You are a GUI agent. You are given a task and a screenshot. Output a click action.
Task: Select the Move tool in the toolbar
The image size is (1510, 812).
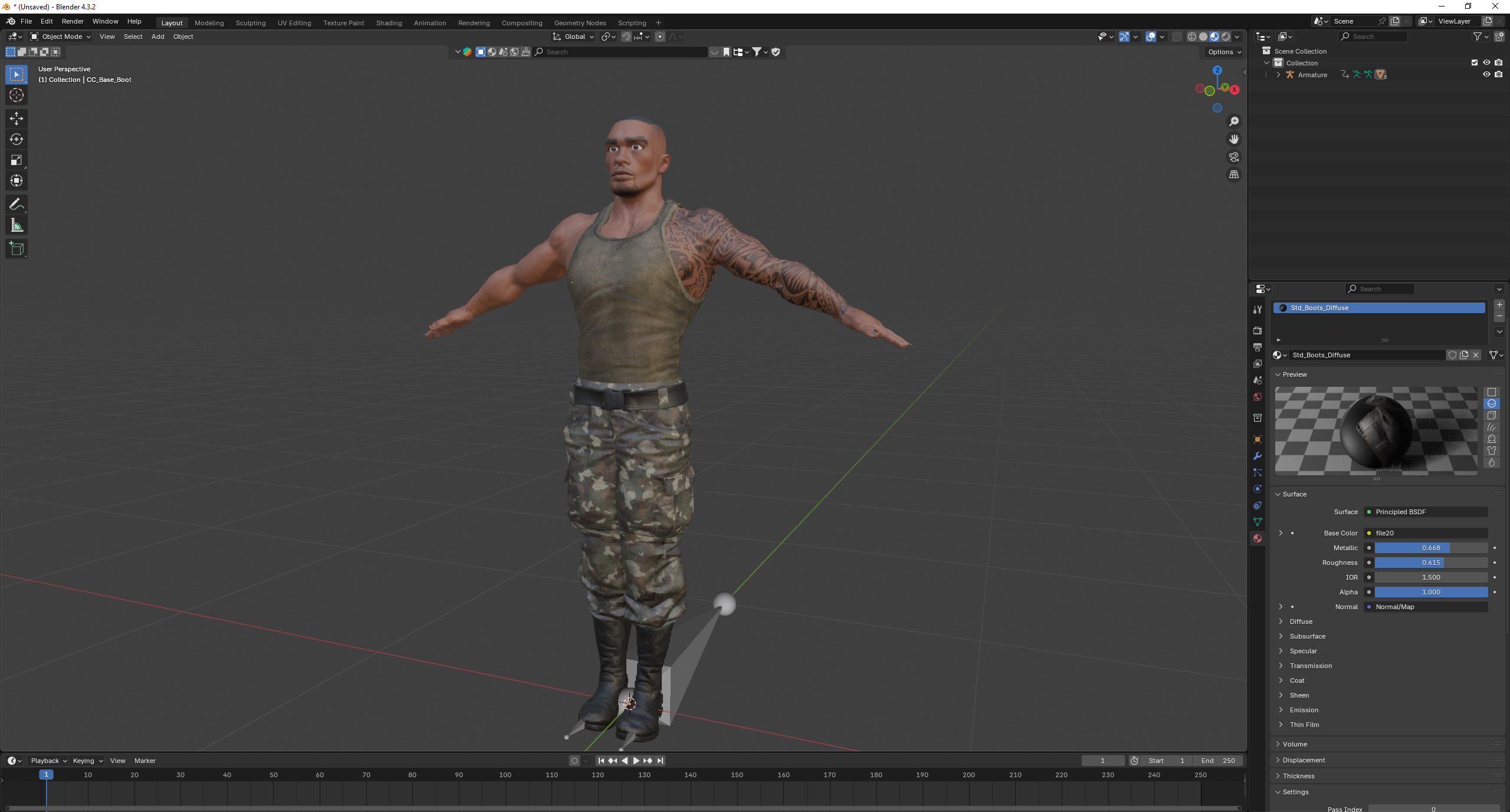[x=17, y=119]
